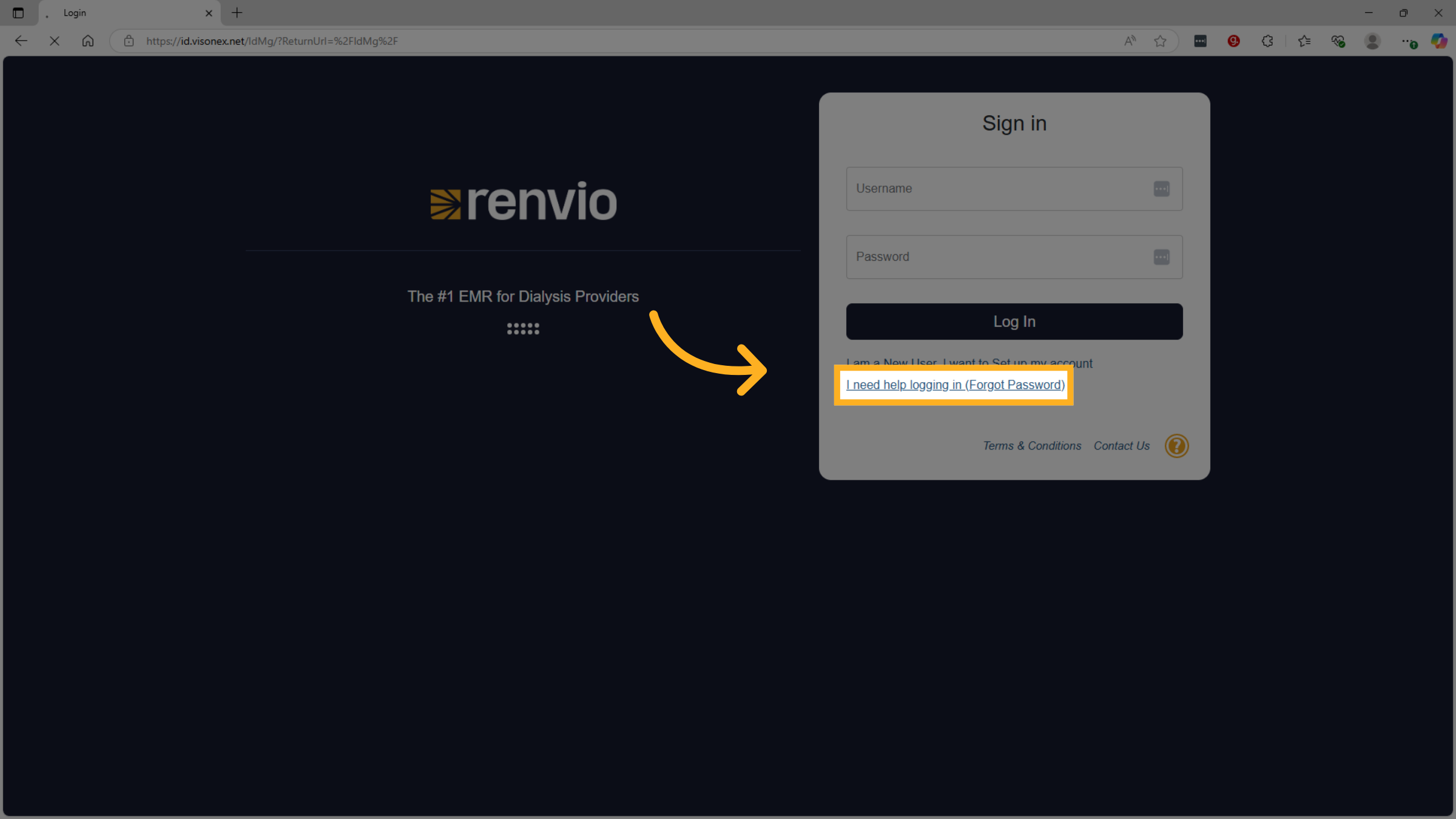This screenshot has height=819, width=1456.
Task: Open the Copilot sidebar icon
Action: (x=1438, y=41)
